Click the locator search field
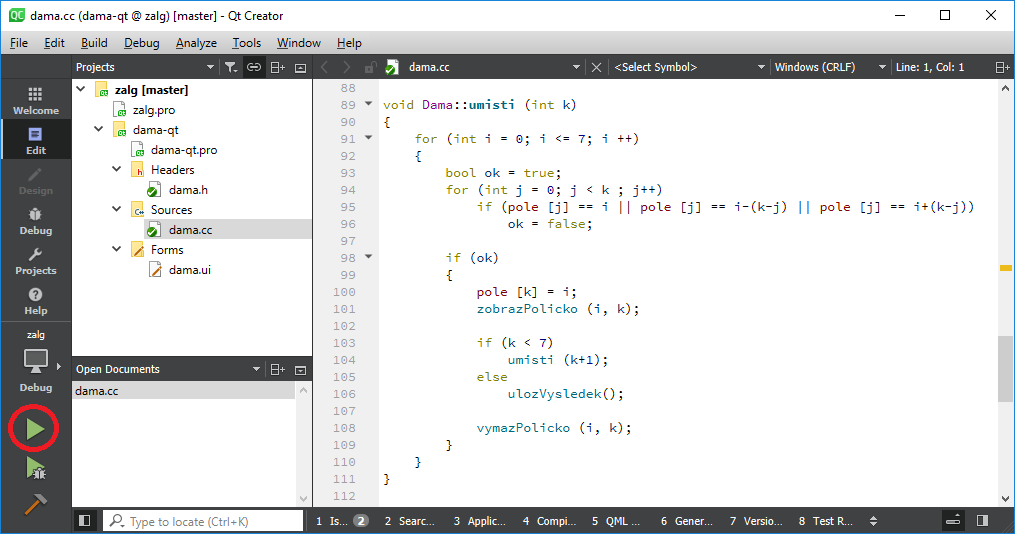This screenshot has width=1015, height=534. [203, 520]
